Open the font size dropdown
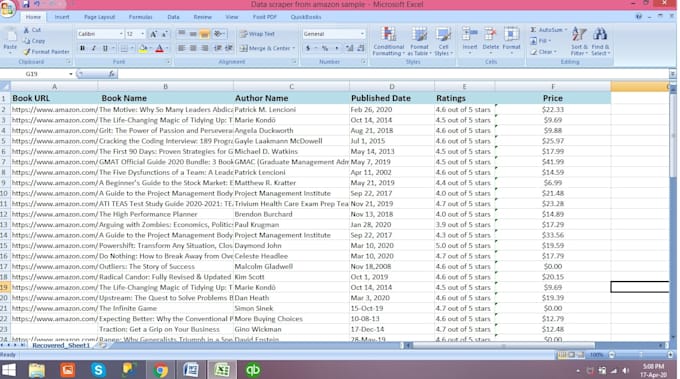This screenshot has height=379, width=680. [x=142, y=34]
